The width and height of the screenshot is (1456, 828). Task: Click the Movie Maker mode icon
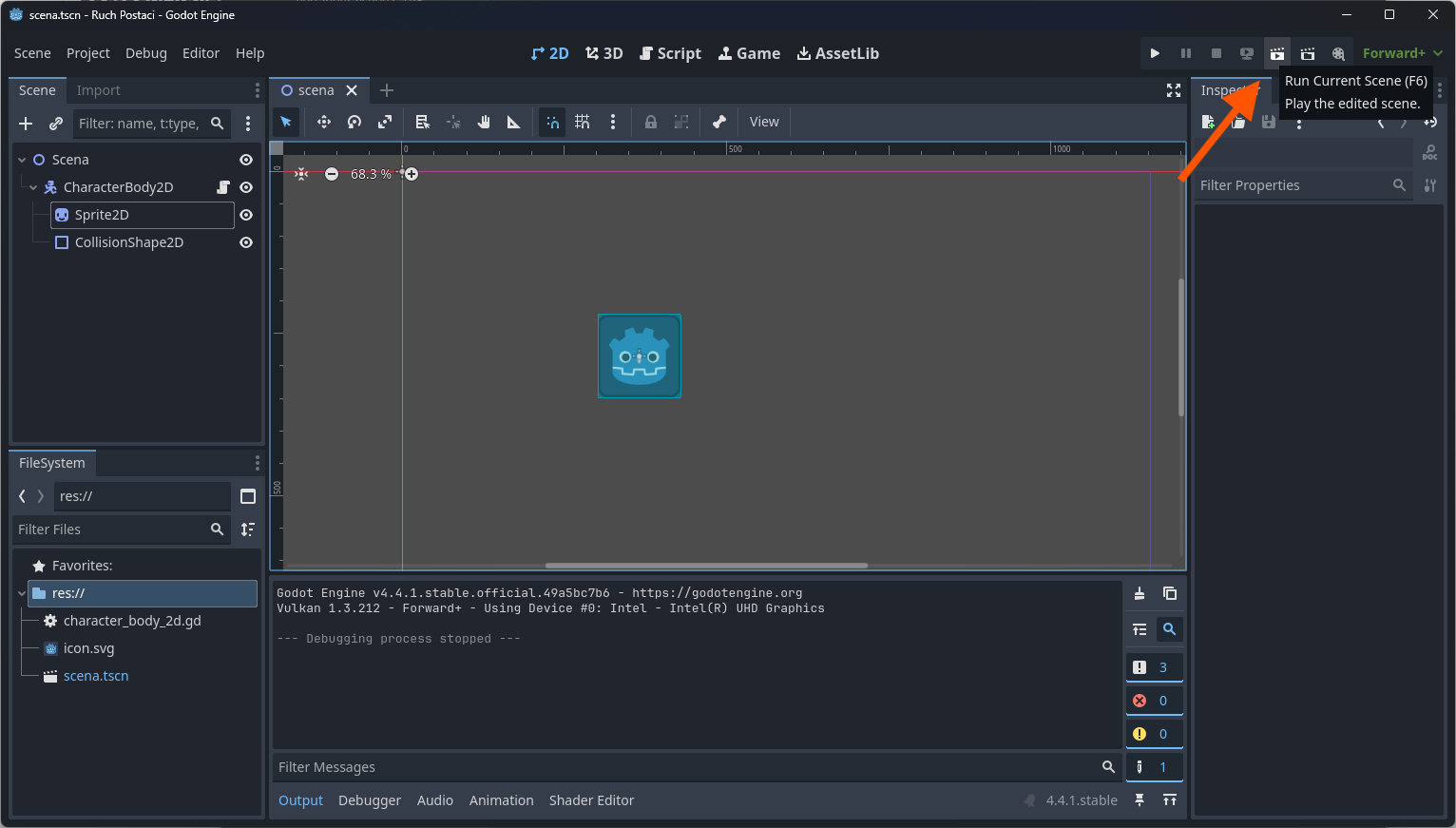click(1338, 53)
